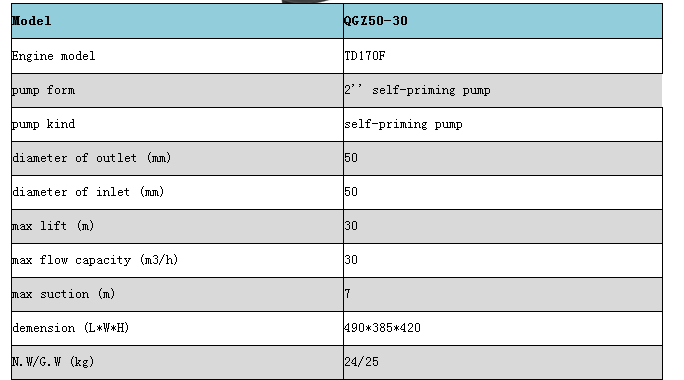Viewport: 684px width, 380px height.
Task: Click the diameter of outlet (mm) label
Action: 92,158
